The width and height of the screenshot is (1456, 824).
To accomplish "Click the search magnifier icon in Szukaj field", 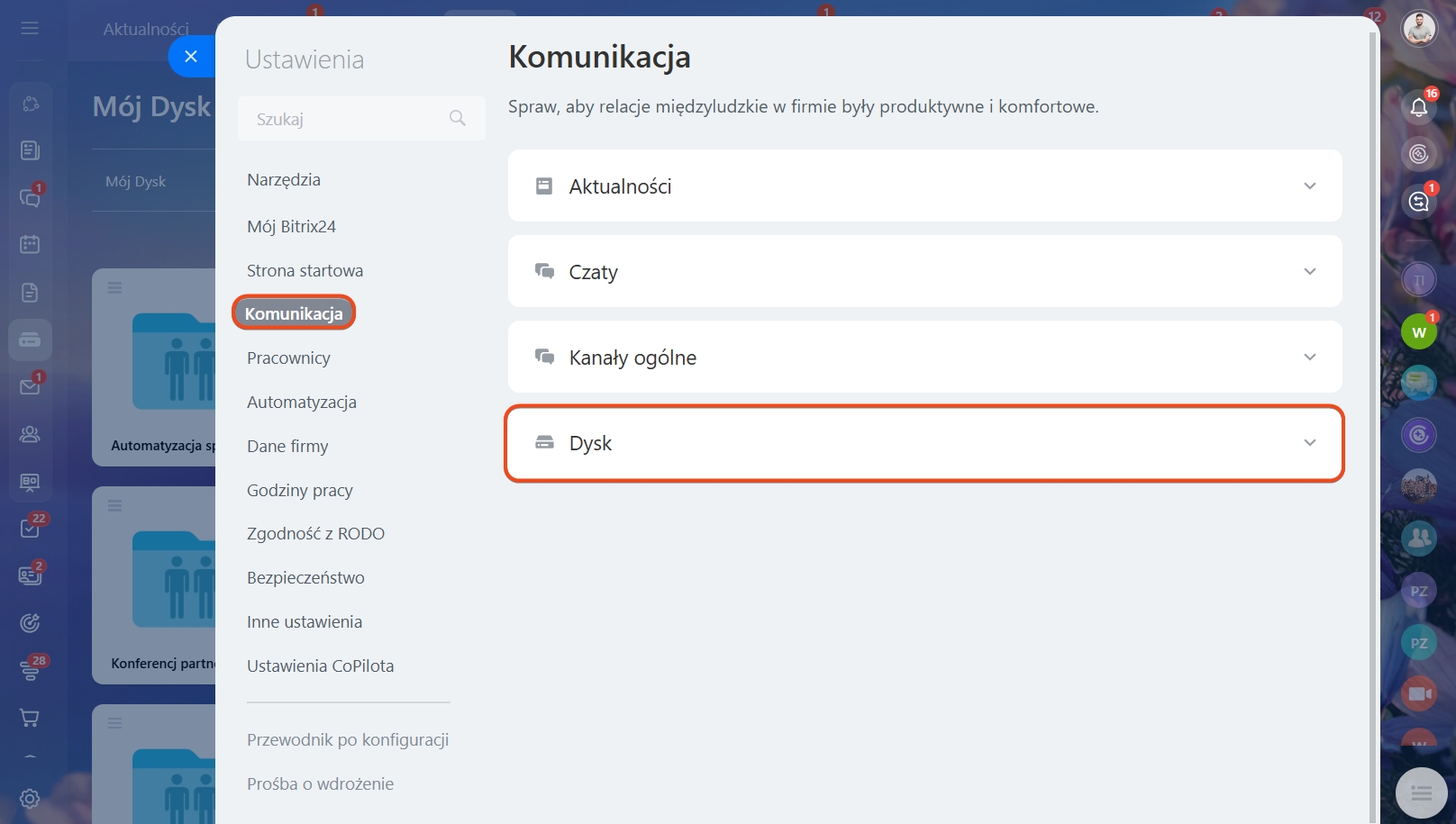I will 458,118.
